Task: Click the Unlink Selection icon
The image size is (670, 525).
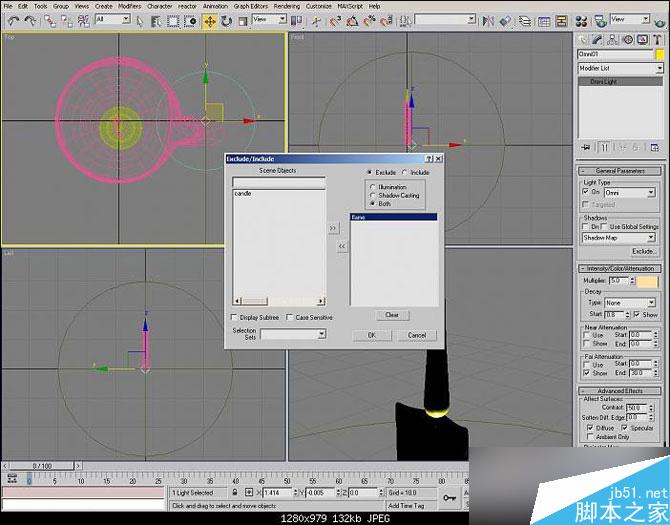Action: point(66,21)
